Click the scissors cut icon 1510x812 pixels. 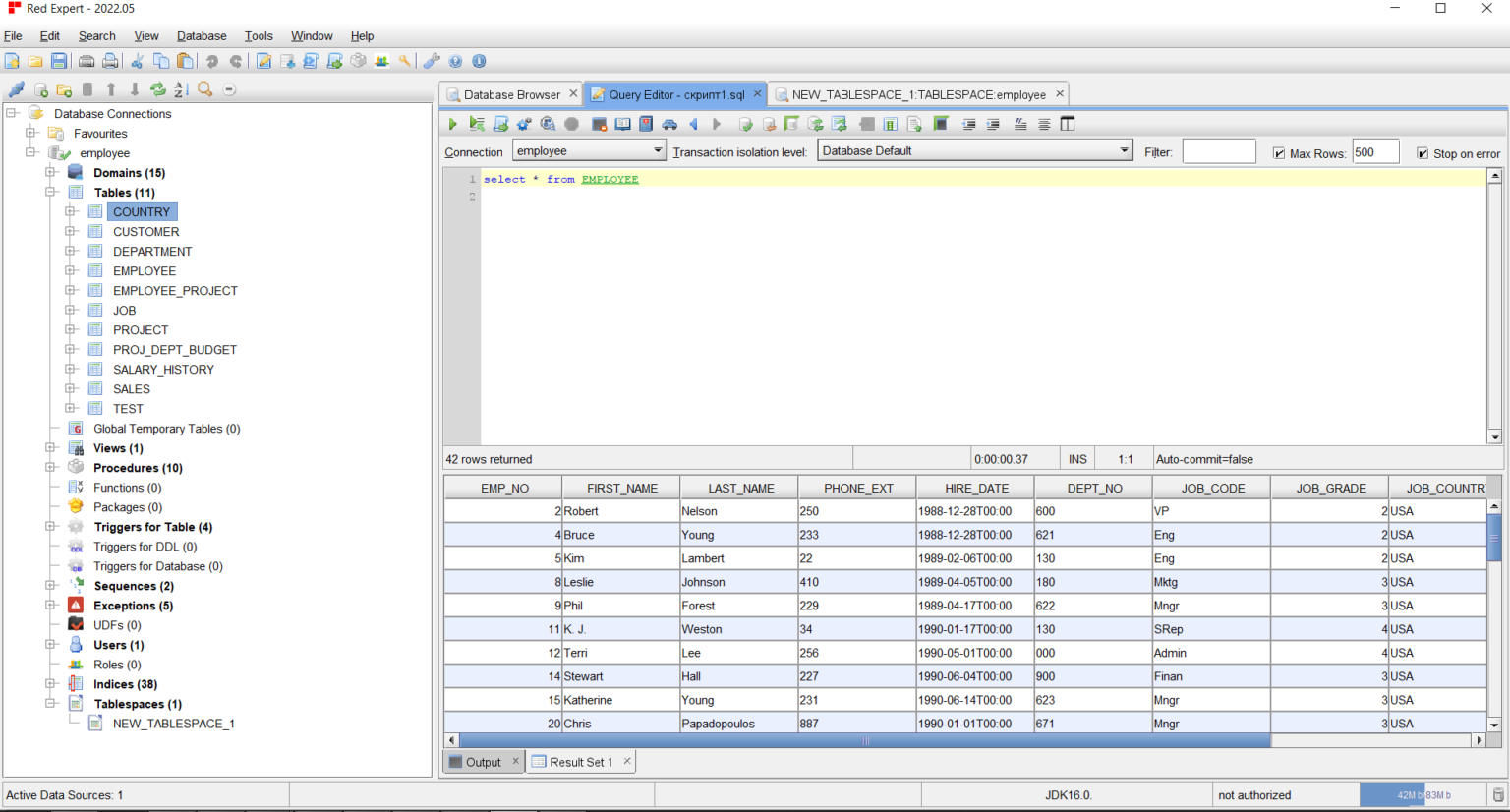(x=137, y=61)
